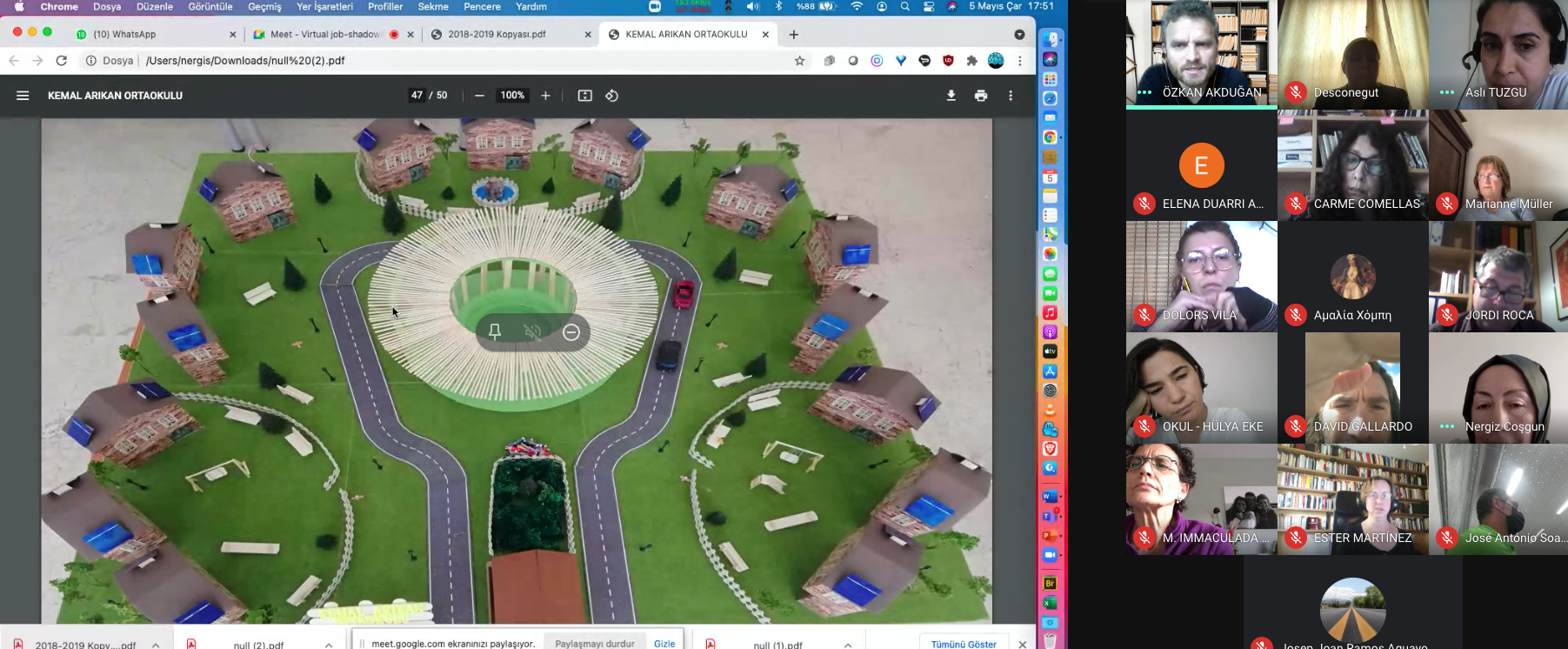Click the PDF zoom in plus button
Screen dimensions: 1568x649
point(545,96)
